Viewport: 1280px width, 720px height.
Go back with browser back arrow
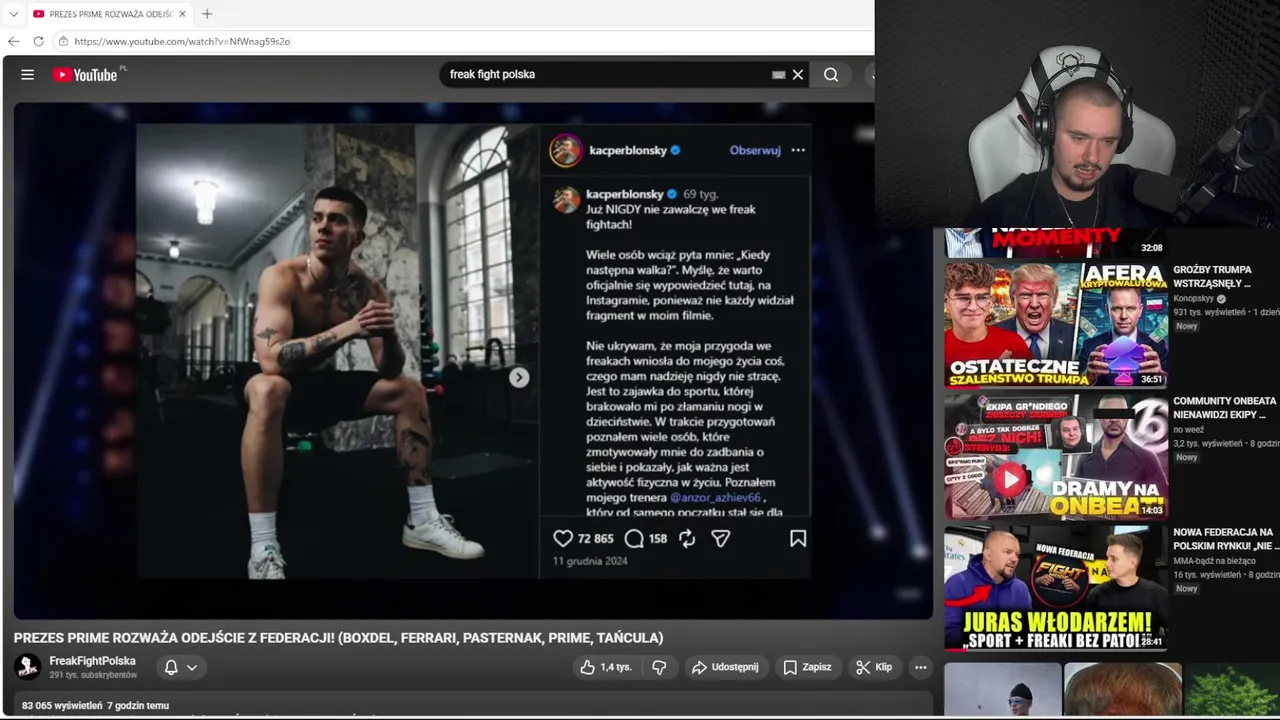(x=13, y=41)
